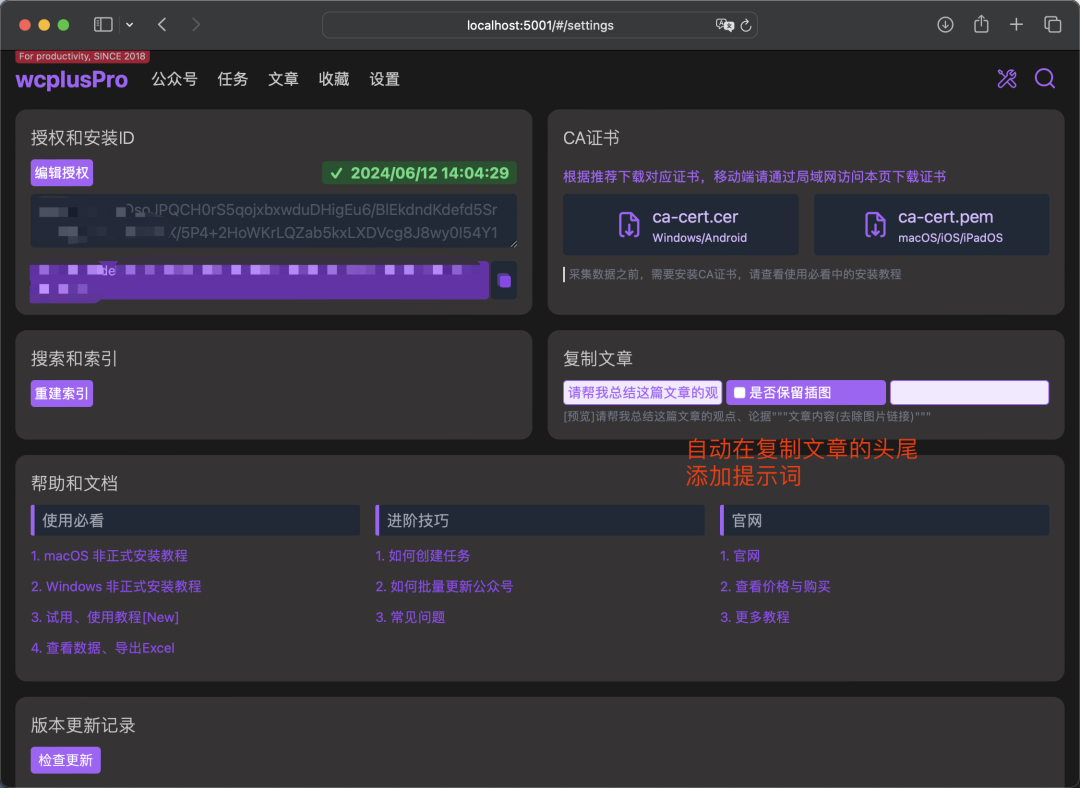Open 查看数据、导出Excel link
Screen dimensions: 1080x788
103,648
